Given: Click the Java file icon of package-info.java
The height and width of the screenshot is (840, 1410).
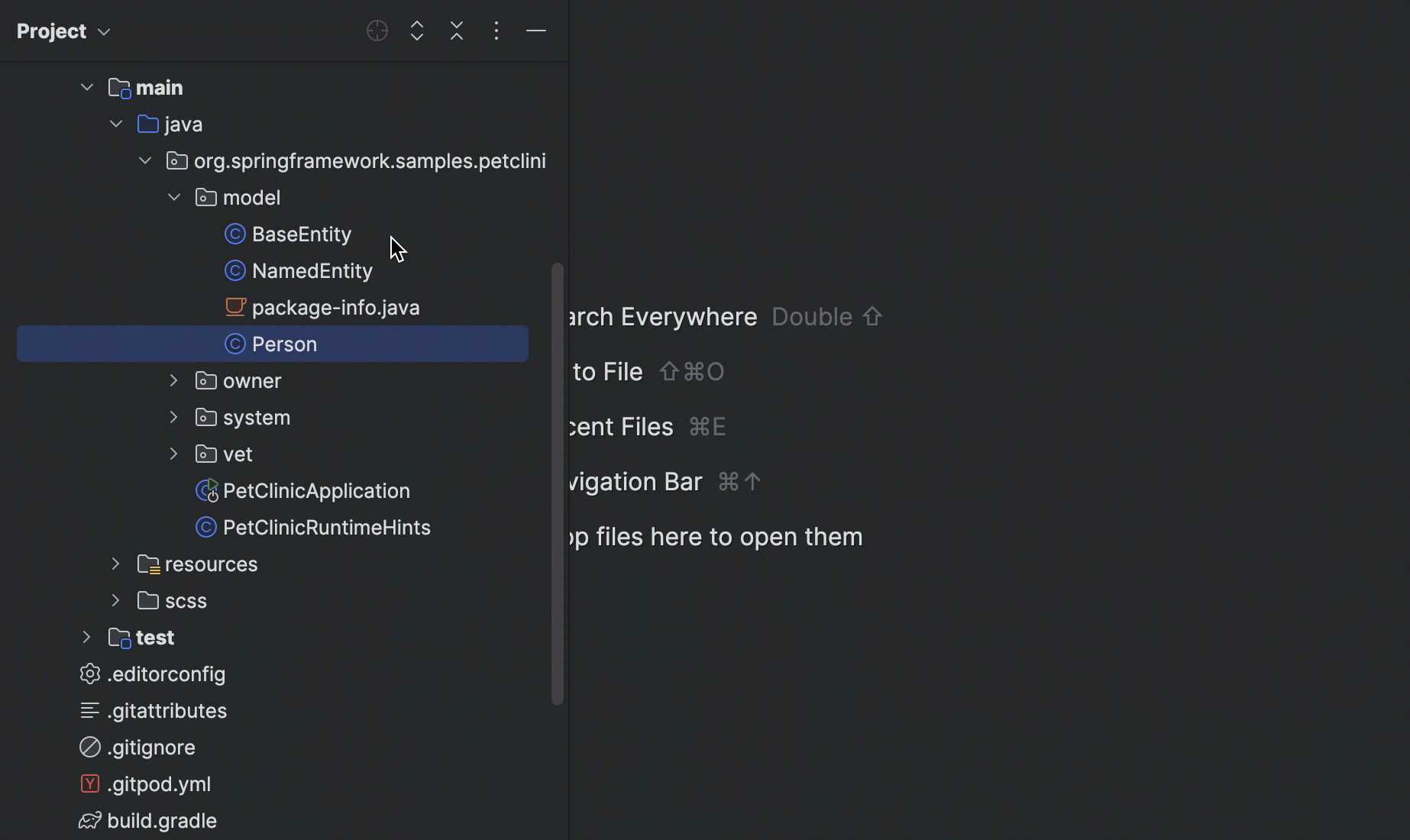Looking at the screenshot, I should 236,307.
